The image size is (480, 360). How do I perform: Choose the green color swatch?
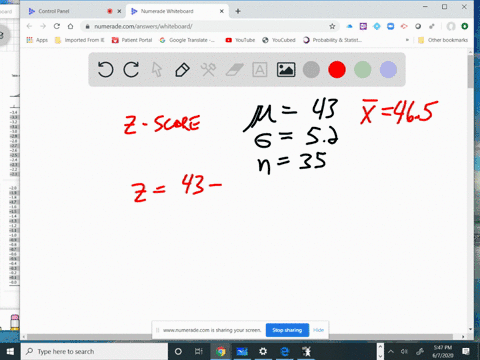point(363,70)
